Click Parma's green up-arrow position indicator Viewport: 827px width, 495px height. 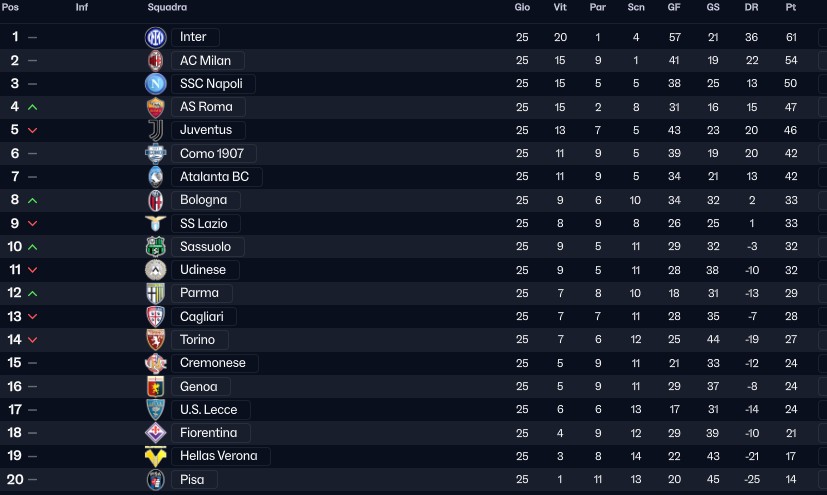tap(33, 293)
